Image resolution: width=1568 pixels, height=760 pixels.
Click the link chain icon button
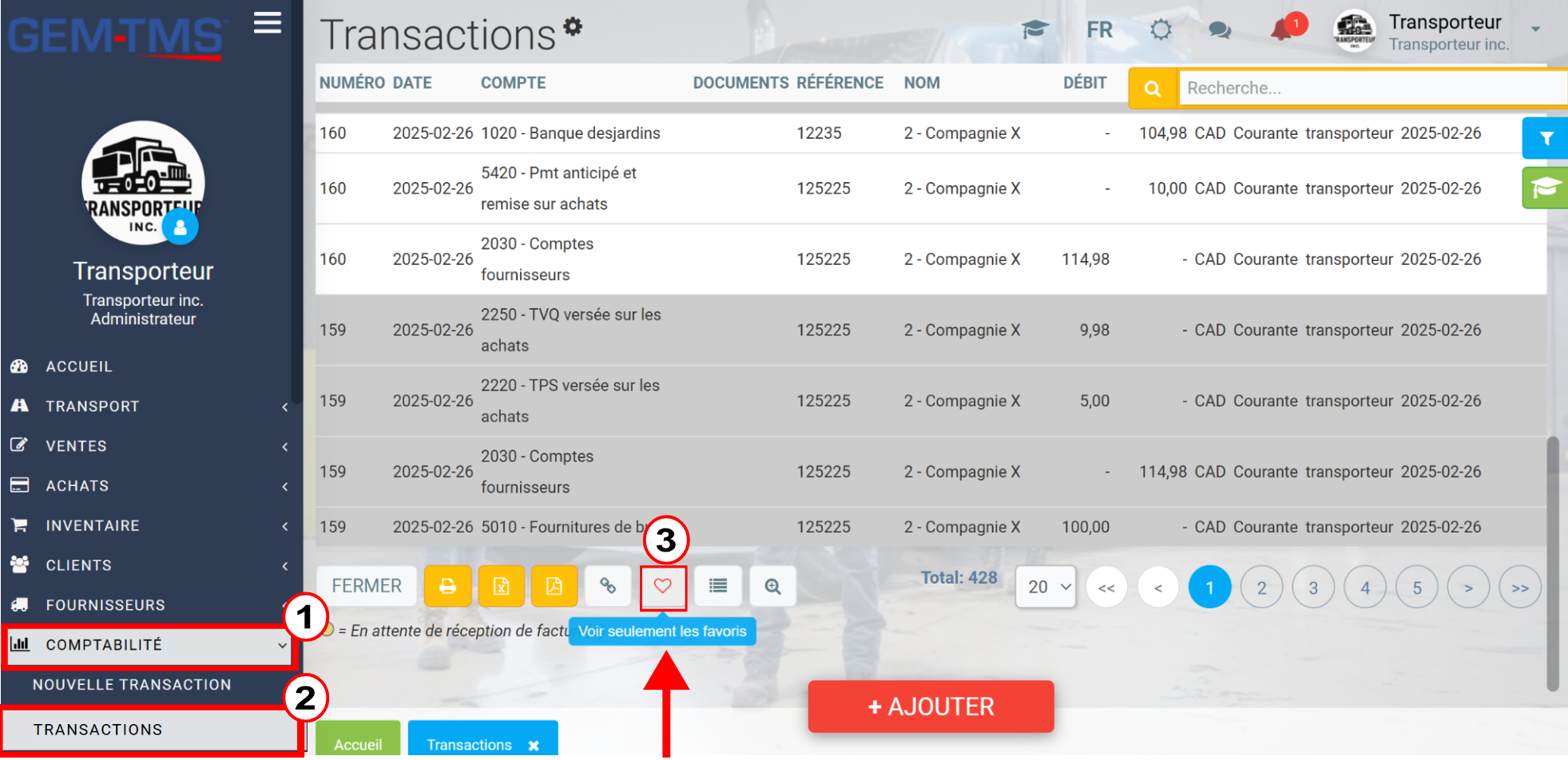tap(608, 587)
